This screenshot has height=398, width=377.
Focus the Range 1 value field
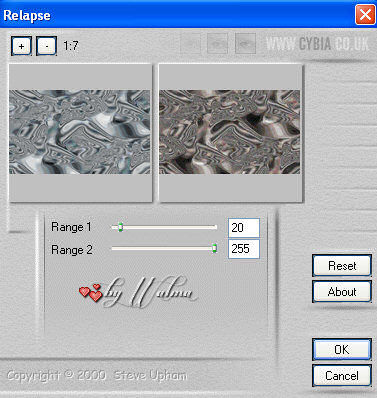click(244, 228)
